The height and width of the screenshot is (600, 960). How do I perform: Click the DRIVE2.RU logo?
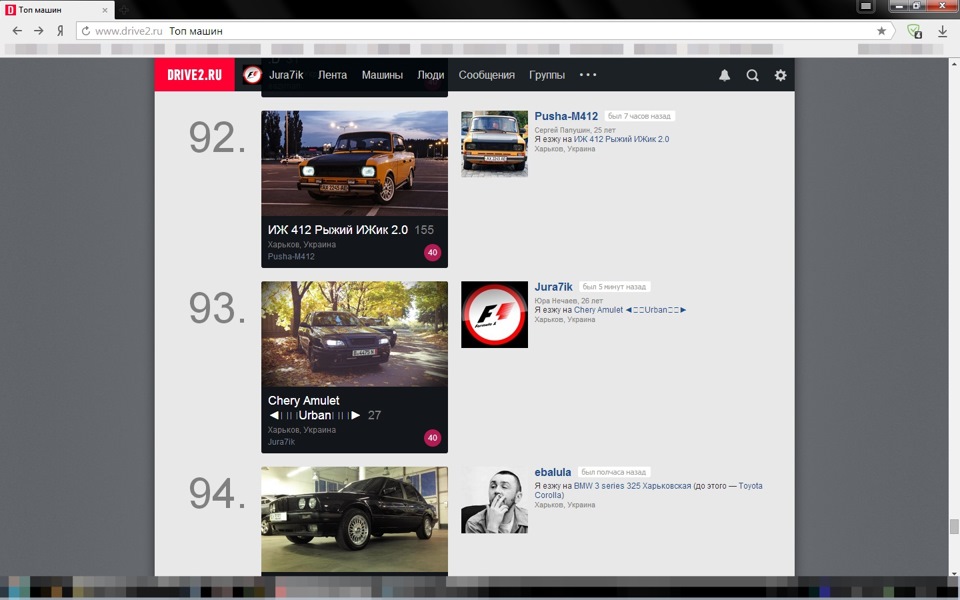(x=194, y=75)
